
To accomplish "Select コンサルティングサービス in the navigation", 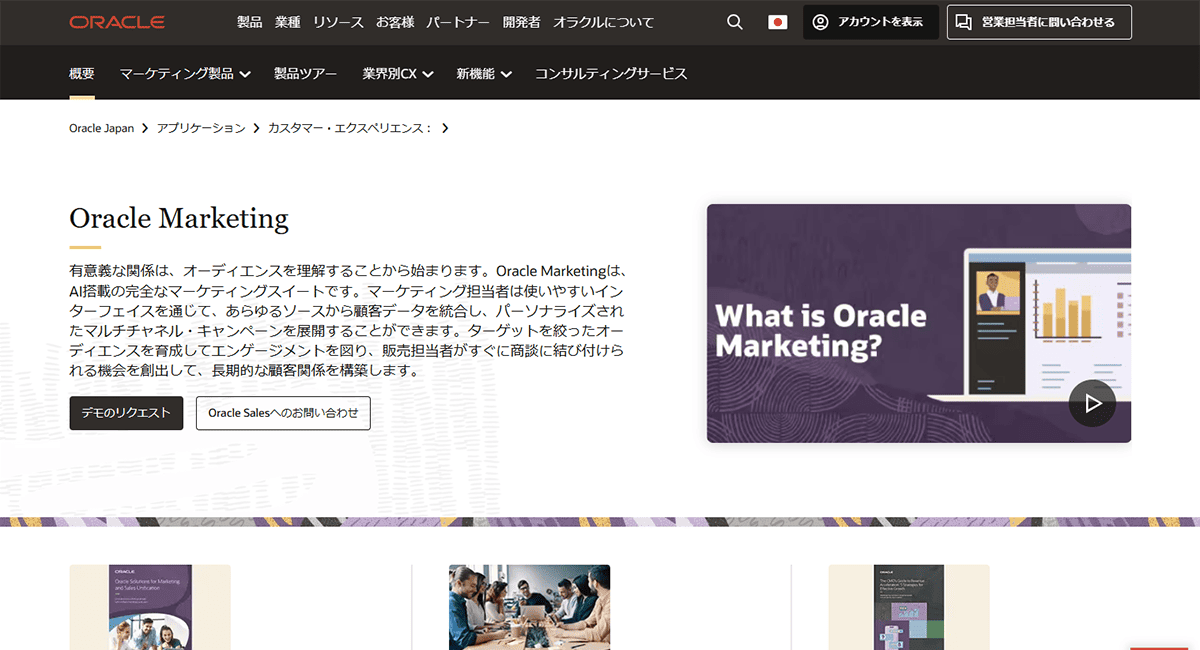I will point(613,73).
